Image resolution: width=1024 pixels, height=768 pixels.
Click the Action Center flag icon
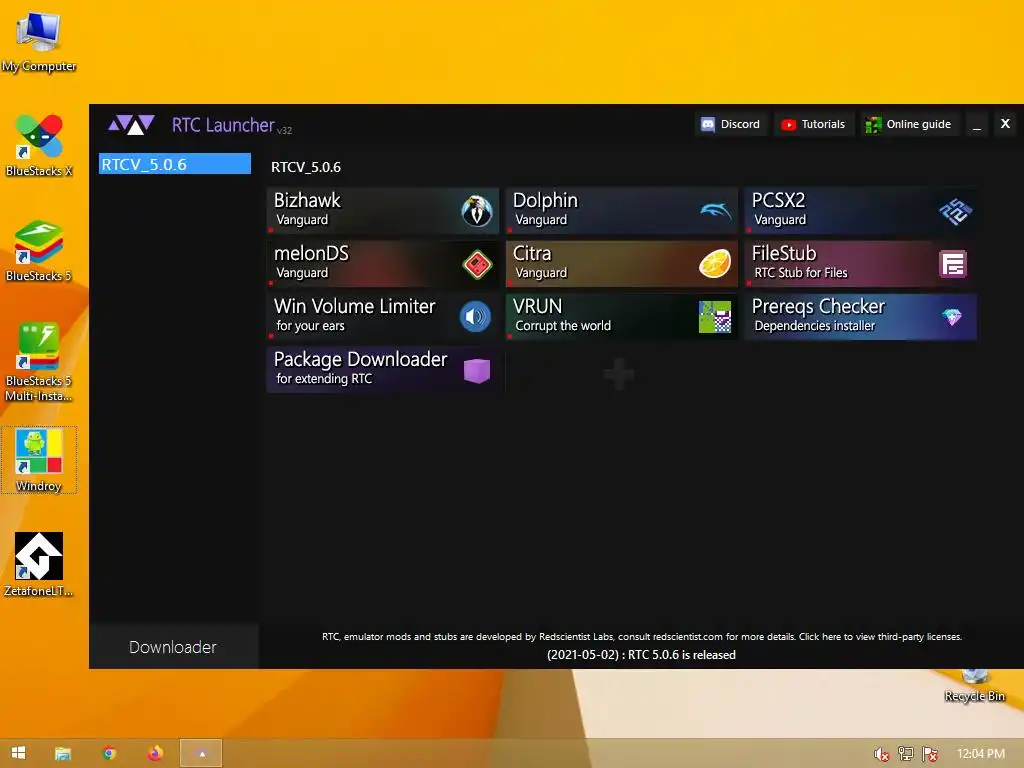click(931, 754)
